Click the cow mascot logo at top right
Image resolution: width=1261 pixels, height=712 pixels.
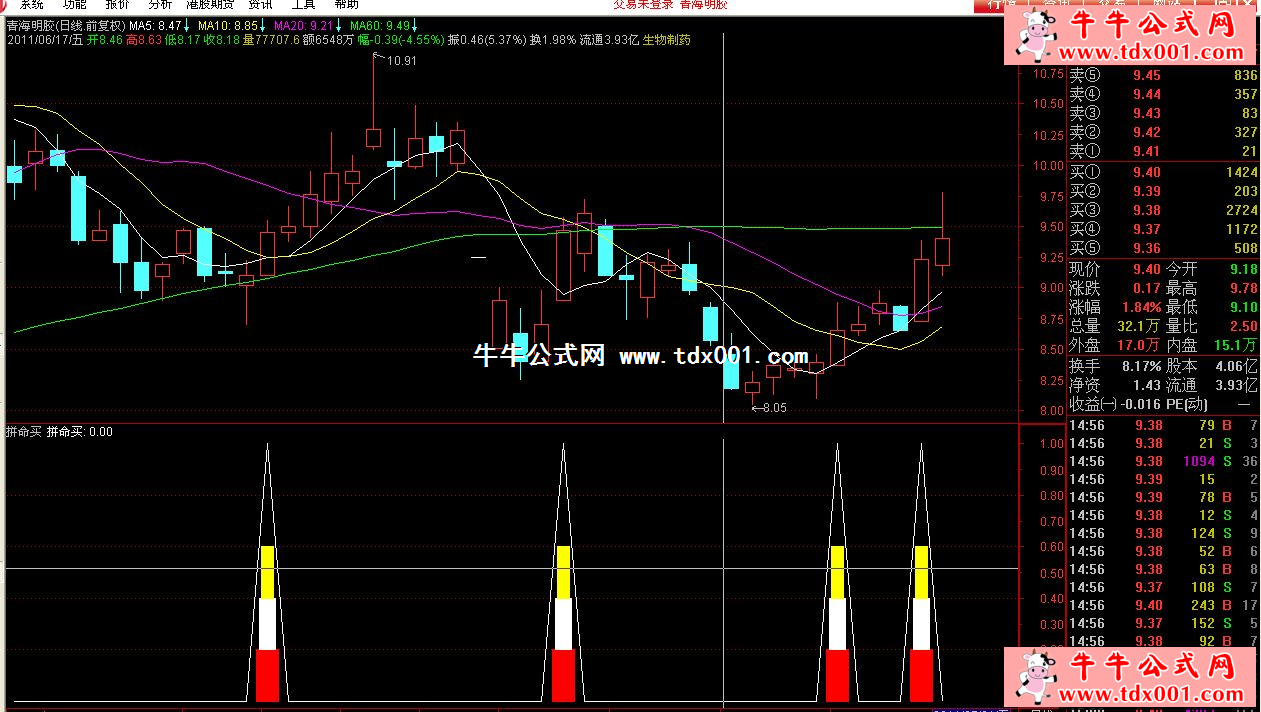click(1039, 38)
